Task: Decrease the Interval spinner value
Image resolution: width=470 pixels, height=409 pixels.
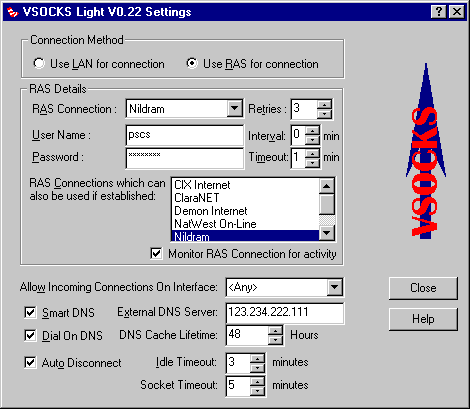Action: [x=312, y=140]
